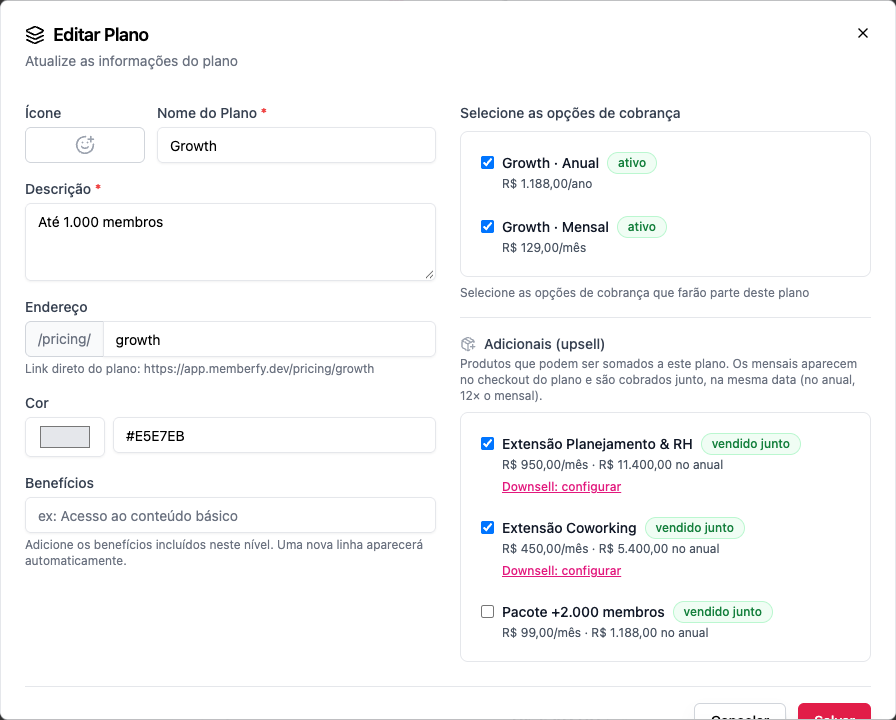Click the ativo badge for Growth · Anual
Viewport: 896px width, 720px height.
(631, 163)
